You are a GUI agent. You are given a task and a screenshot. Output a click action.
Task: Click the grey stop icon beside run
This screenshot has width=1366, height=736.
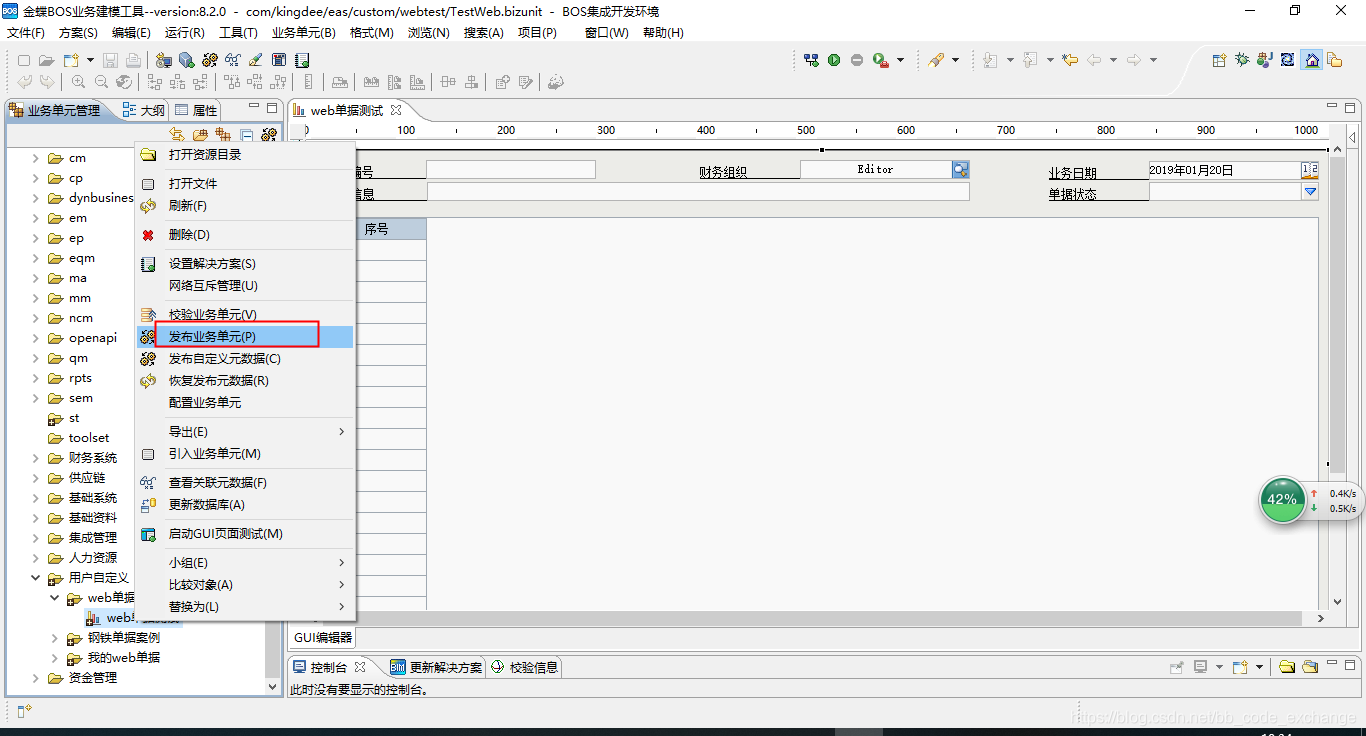coord(857,60)
